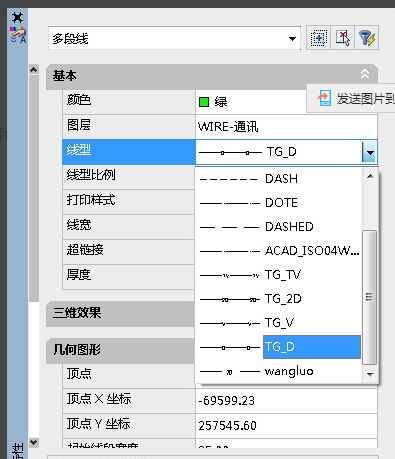The image size is (395, 459).
Task: Select the 顶点 property row
Action: pos(128,375)
